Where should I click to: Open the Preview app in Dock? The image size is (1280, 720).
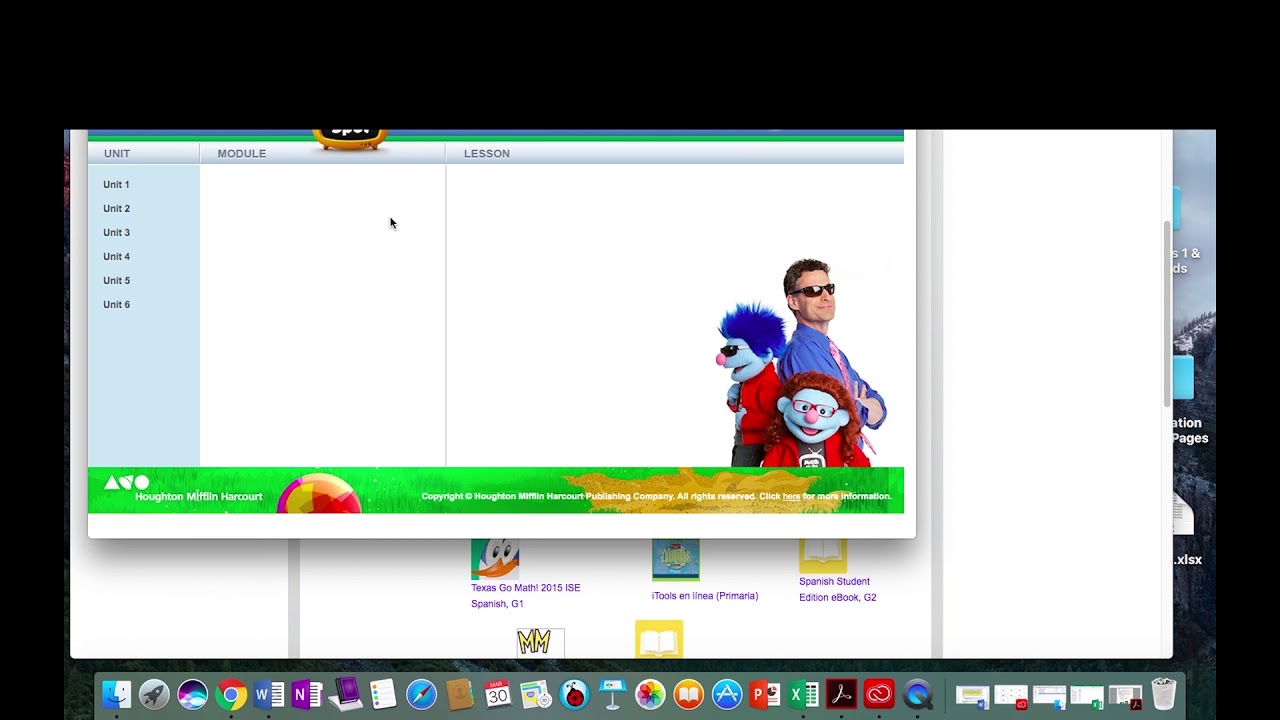[535, 694]
